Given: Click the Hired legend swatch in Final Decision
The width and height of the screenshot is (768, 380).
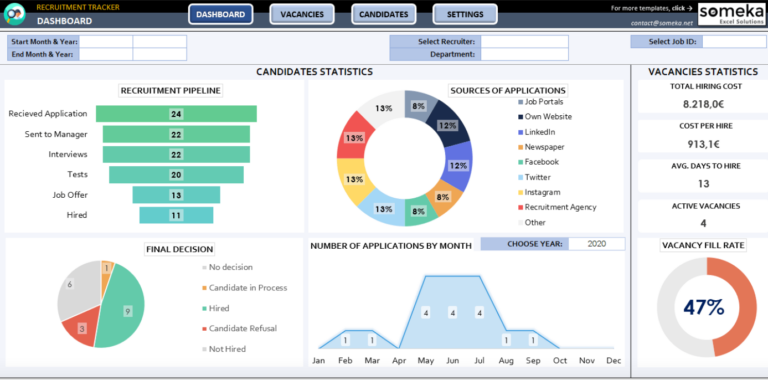Looking at the screenshot, I should 204,309.
